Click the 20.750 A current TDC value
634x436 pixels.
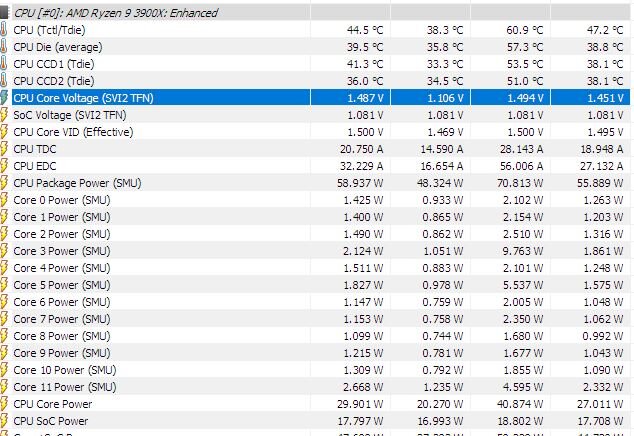[361, 149]
